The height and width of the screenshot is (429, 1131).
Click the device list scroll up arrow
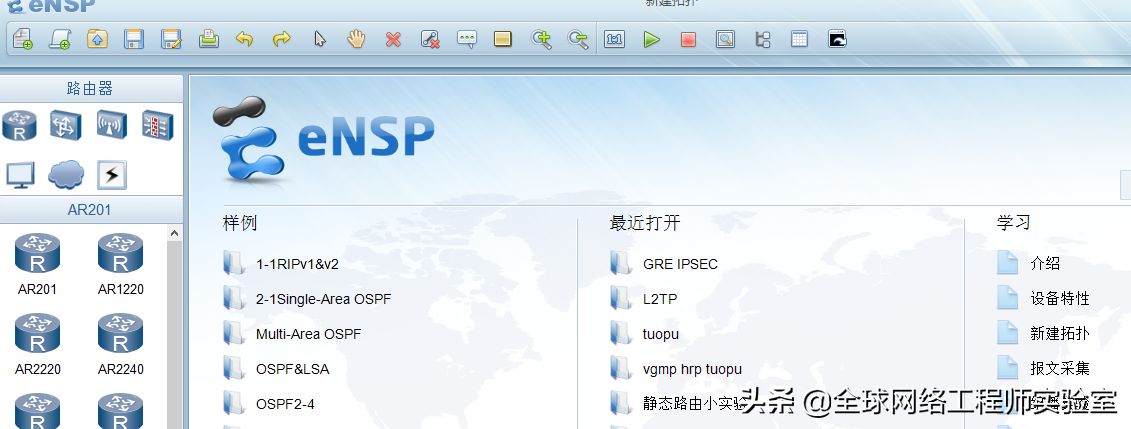click(x=175, y=233)
